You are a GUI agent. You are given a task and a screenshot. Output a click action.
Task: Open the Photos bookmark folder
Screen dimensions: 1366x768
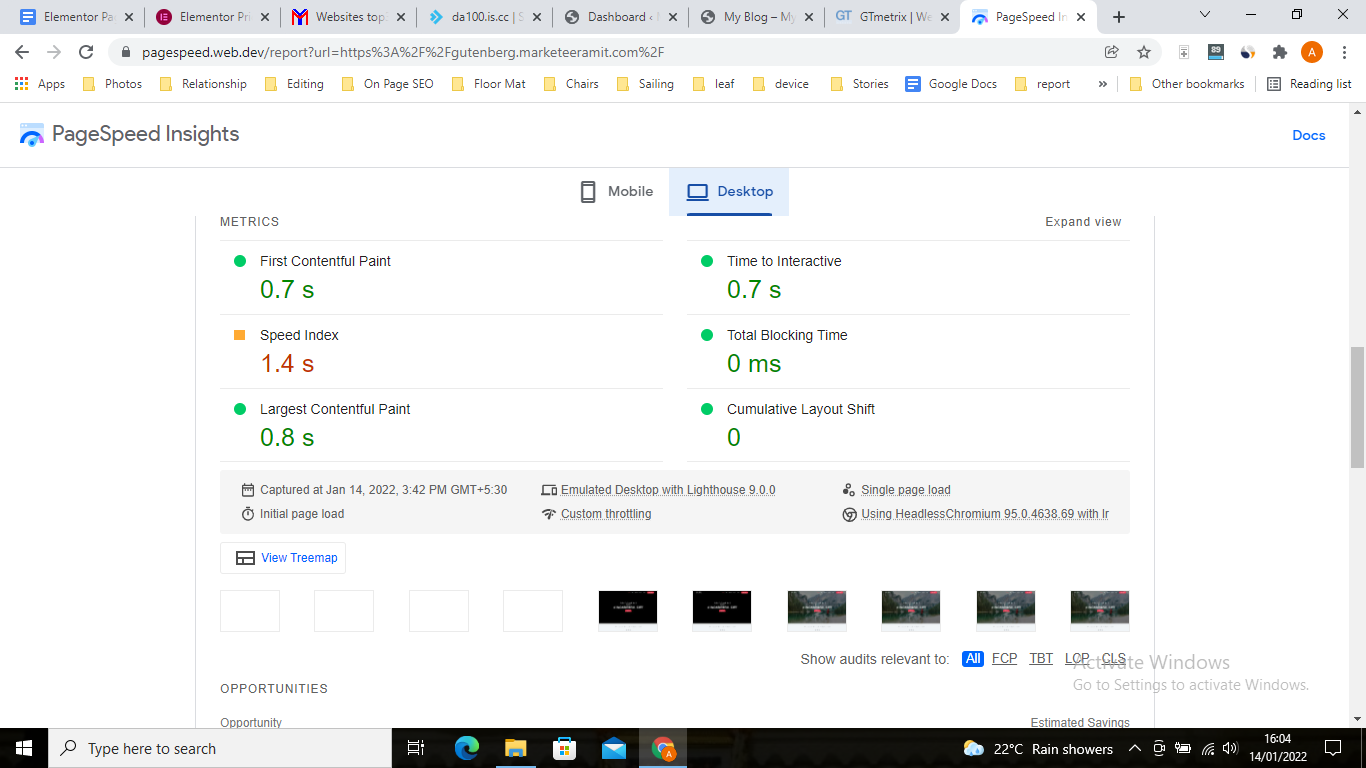(112, 84)
